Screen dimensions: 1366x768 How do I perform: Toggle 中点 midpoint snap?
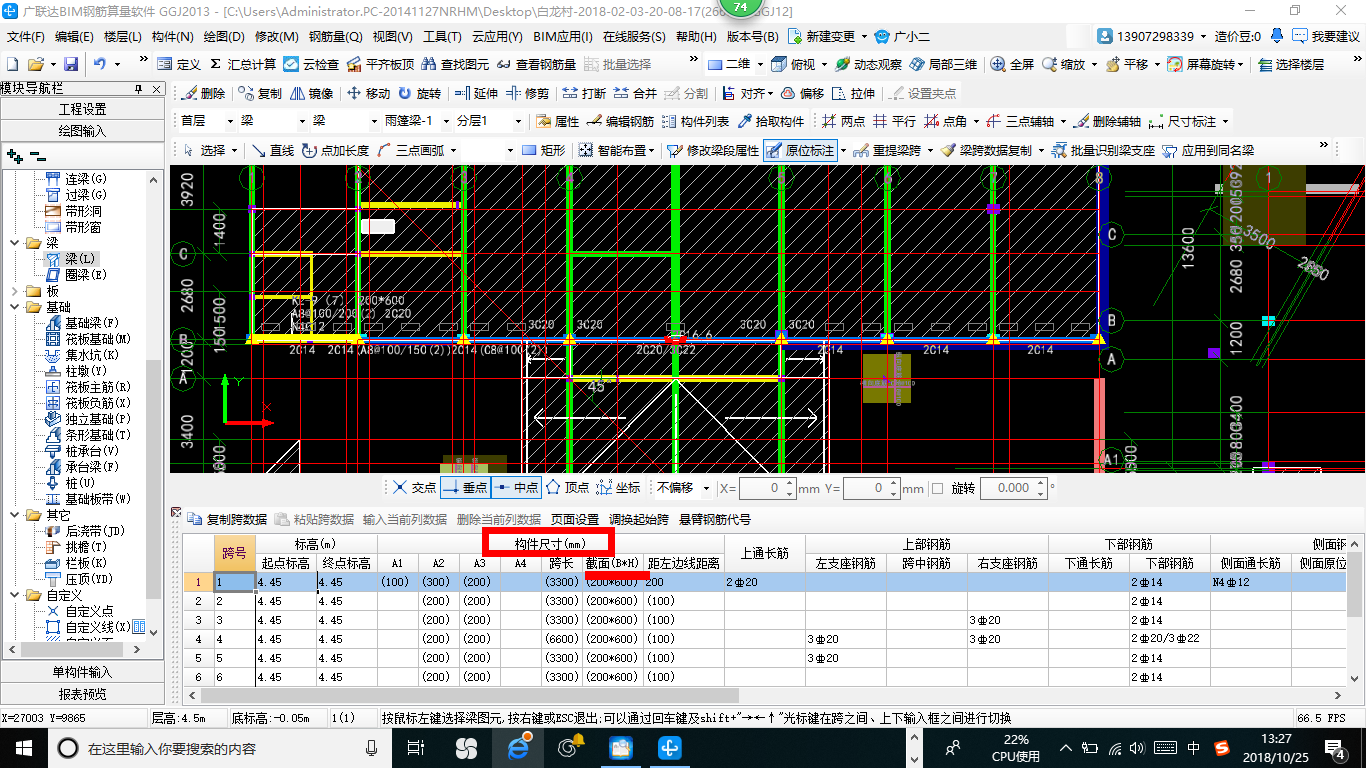pyautogui.click(x=516, y=488)
